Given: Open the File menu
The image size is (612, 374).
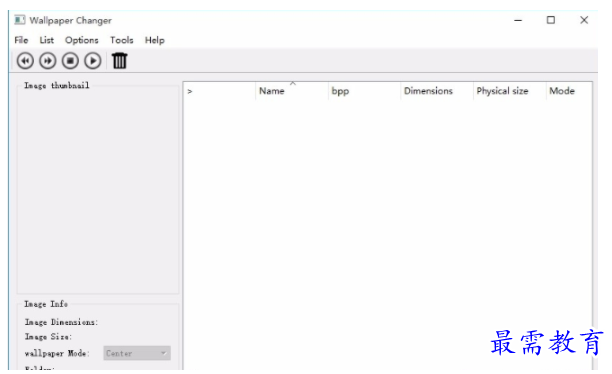Looking at the screenshot, I should tap(21, 40).
